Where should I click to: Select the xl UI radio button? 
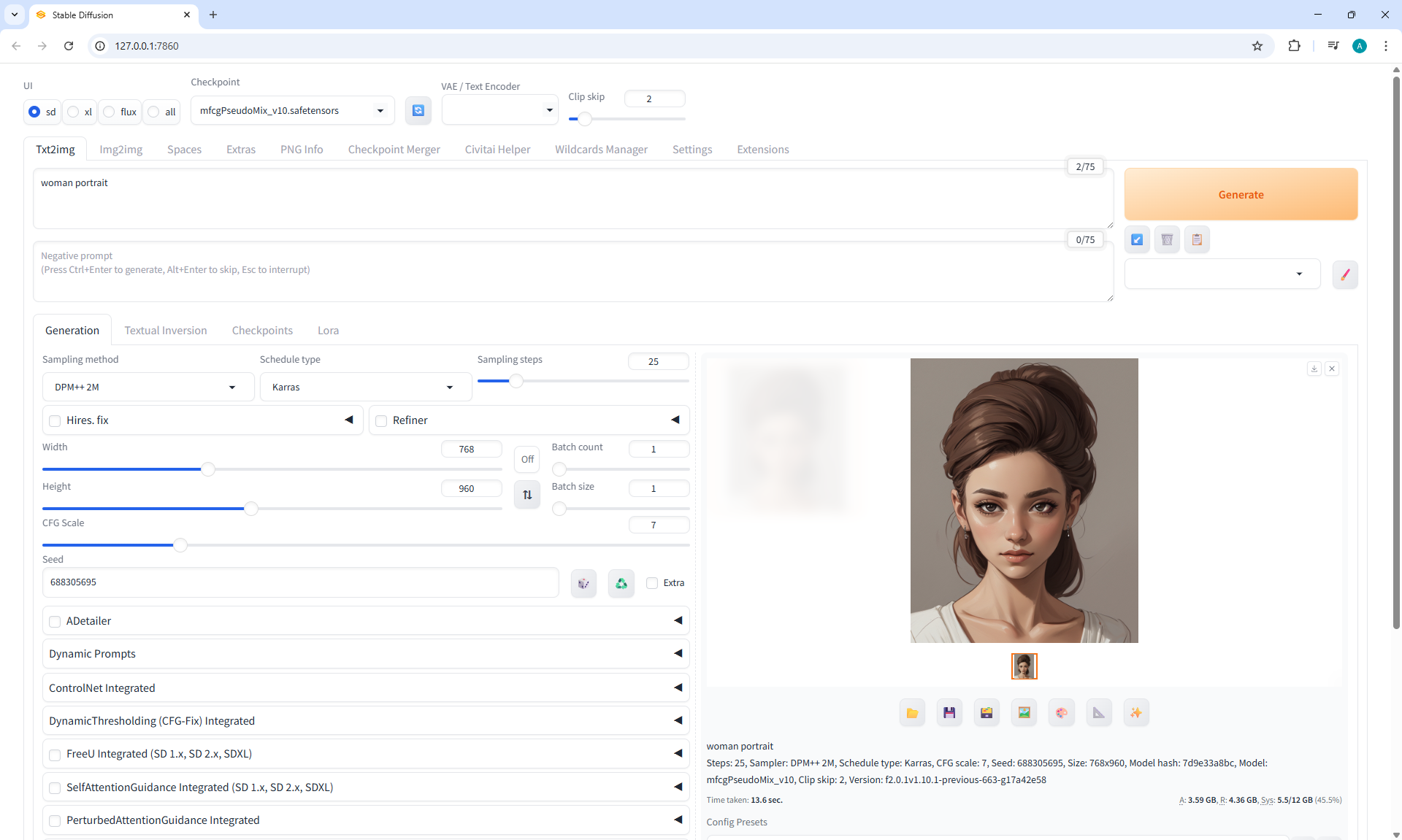tap(74, 112)
